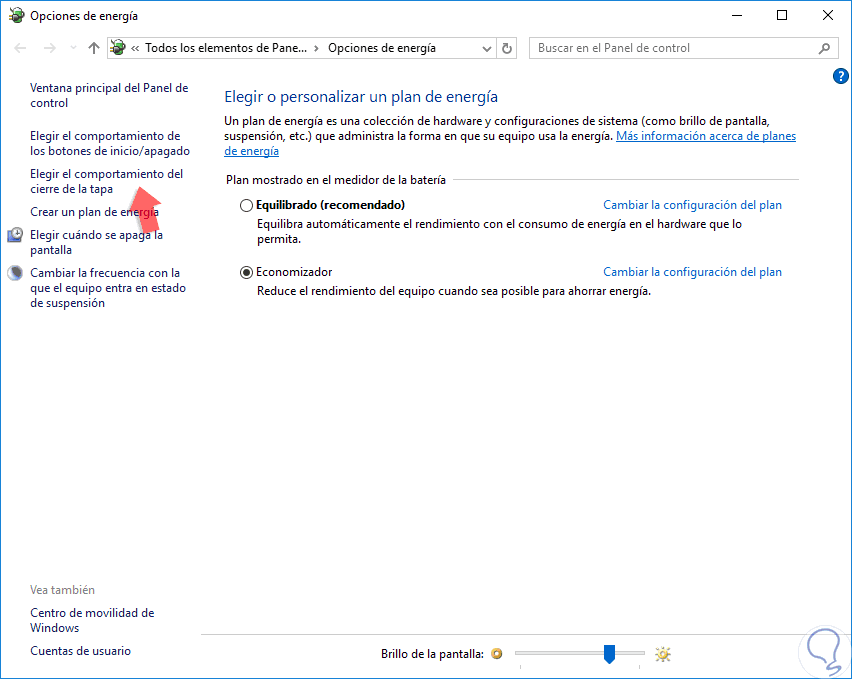Click the Back navigation arrow
This screenshot has width=852, height=679.
pos(20,48)
